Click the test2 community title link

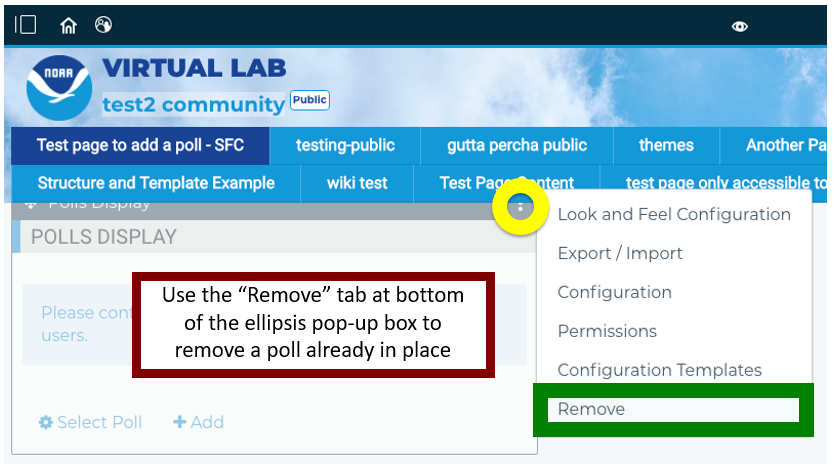194,104
